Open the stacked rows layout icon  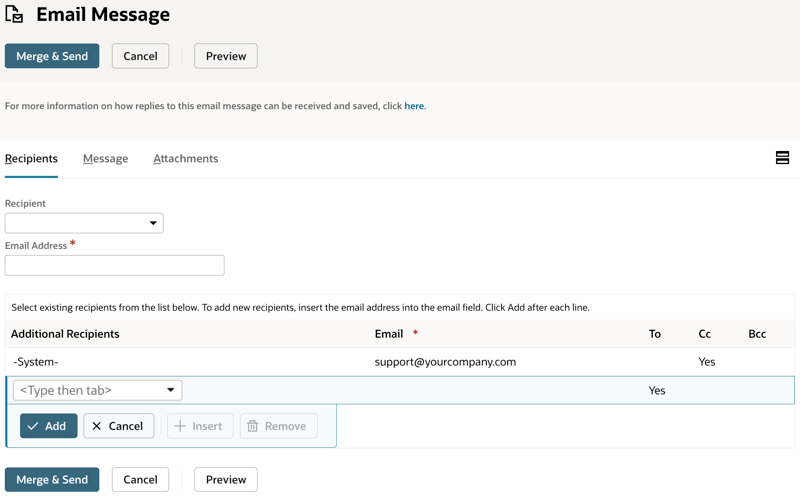coord(782,158)
